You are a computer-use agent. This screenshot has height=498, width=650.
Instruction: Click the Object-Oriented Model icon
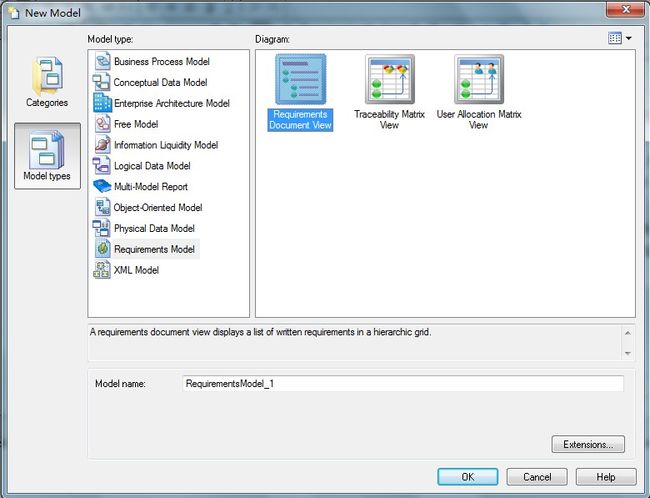pos(102,207)
